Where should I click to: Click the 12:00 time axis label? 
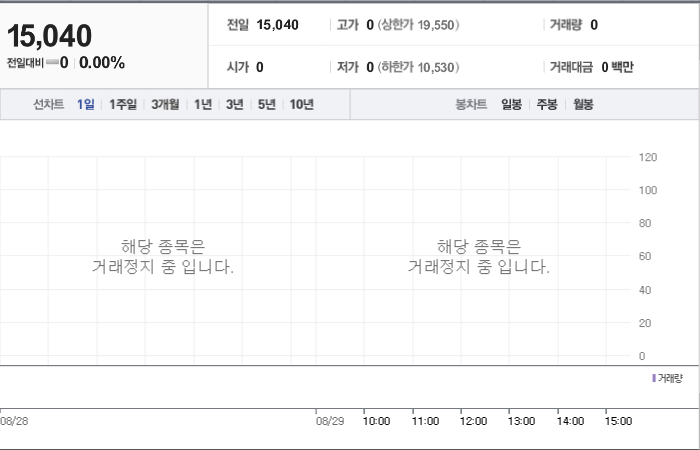tap(473, 421)
